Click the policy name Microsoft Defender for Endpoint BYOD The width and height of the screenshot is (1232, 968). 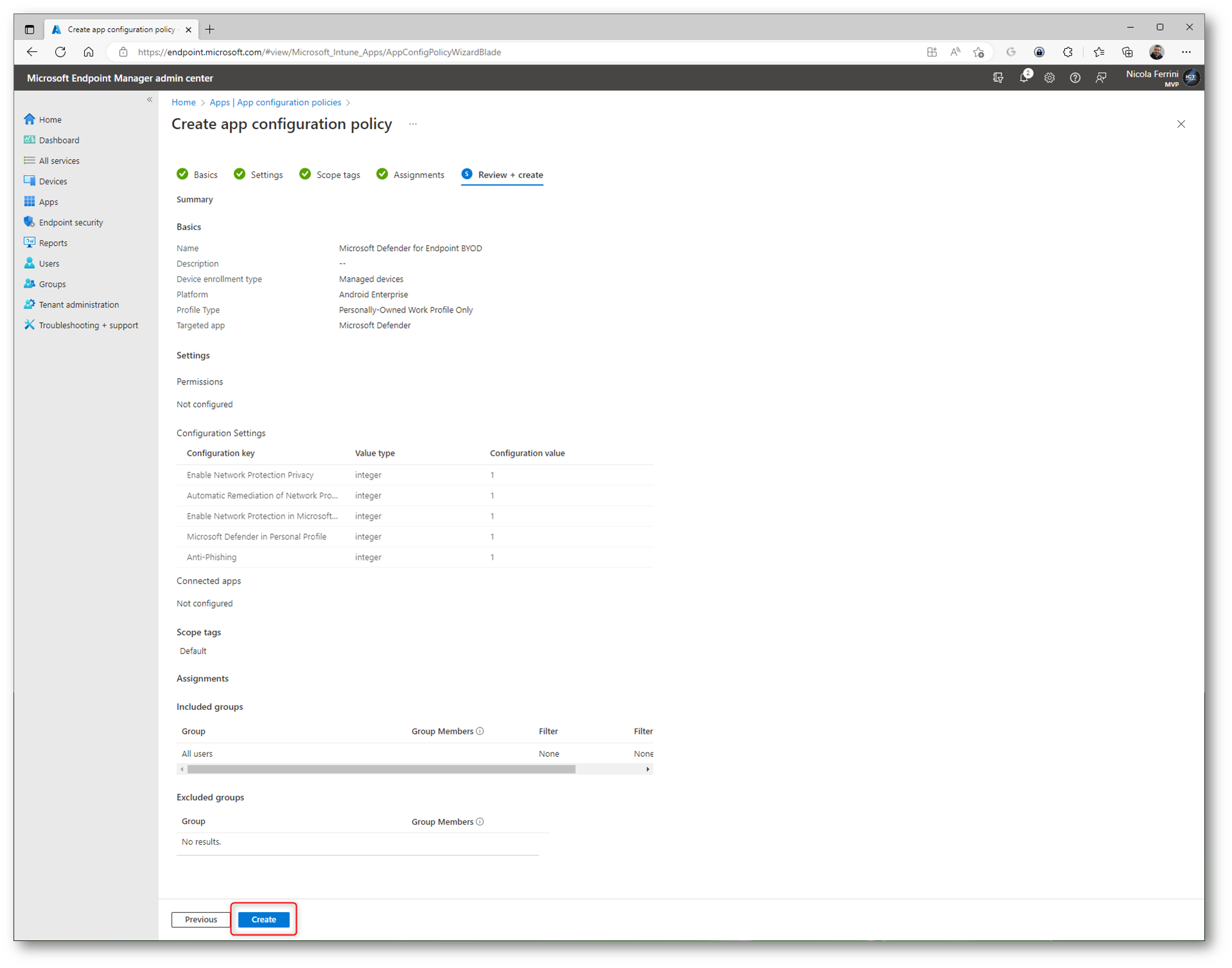coord(410,248)
